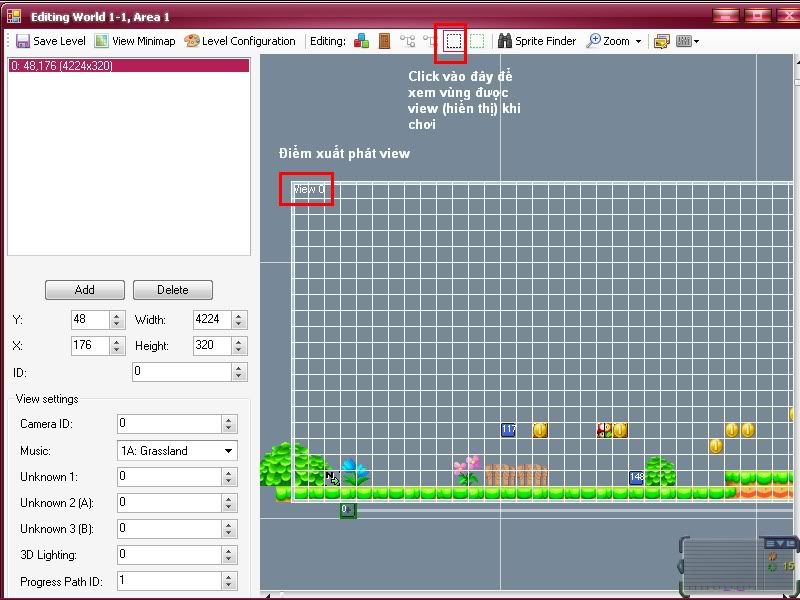The image size is (800, 600).
Task: Adjust 3D Lighting spinner arrows
Action: [229, 555]
